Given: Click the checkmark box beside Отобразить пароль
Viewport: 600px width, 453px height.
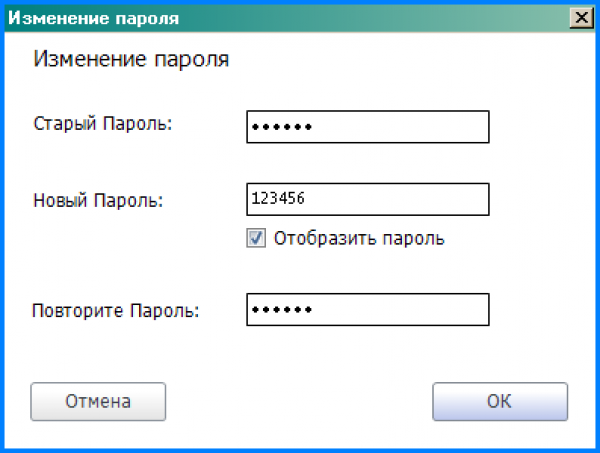Looking at the screenshot, I should pos(257,238).
